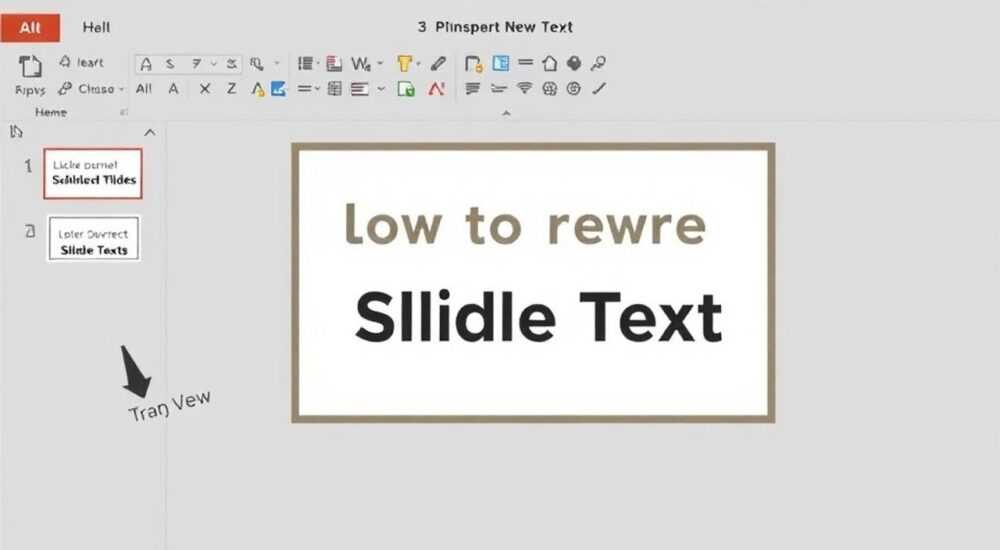
Task: Click the W text icon
Action: [x=361, y=63]
